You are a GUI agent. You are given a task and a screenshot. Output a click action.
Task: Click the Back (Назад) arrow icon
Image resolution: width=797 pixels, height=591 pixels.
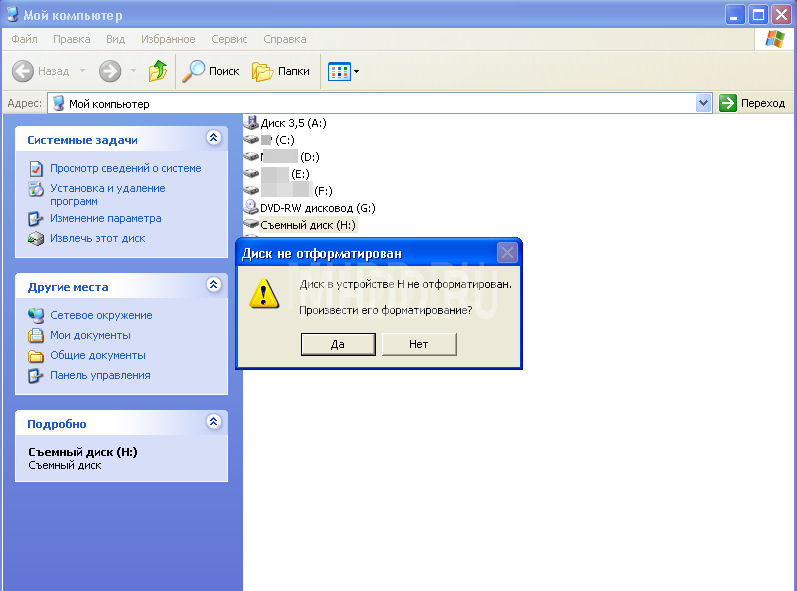[23, 71]
